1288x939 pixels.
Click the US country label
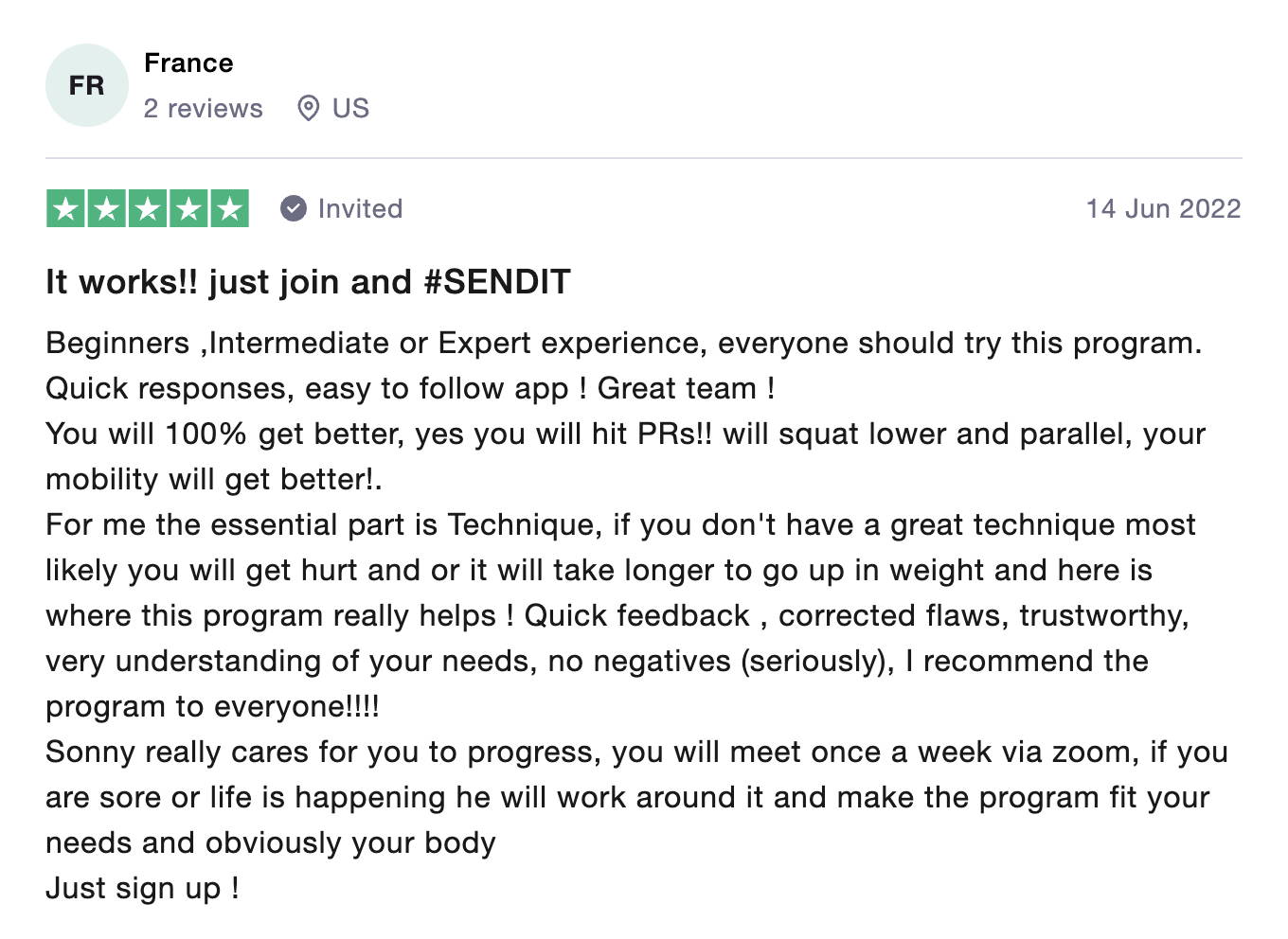(x=350, y=108)
